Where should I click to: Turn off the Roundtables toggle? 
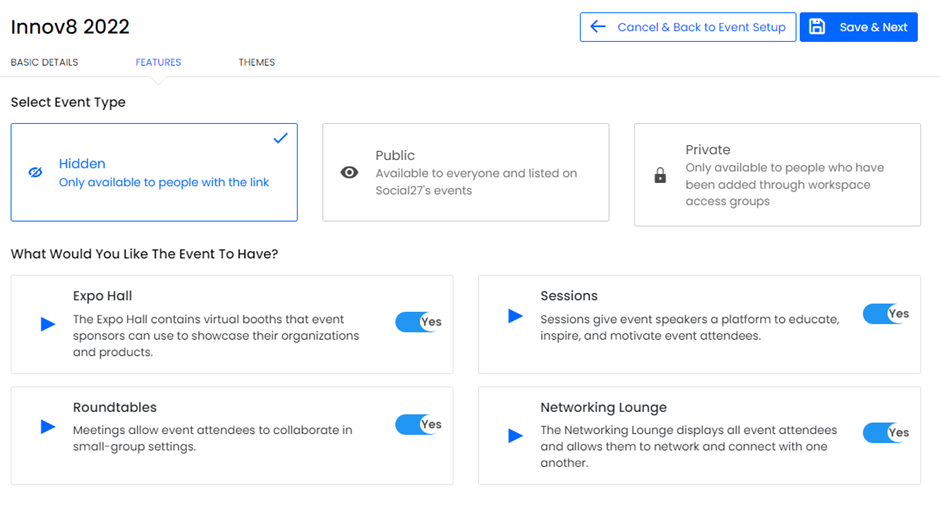coord(418,425)
